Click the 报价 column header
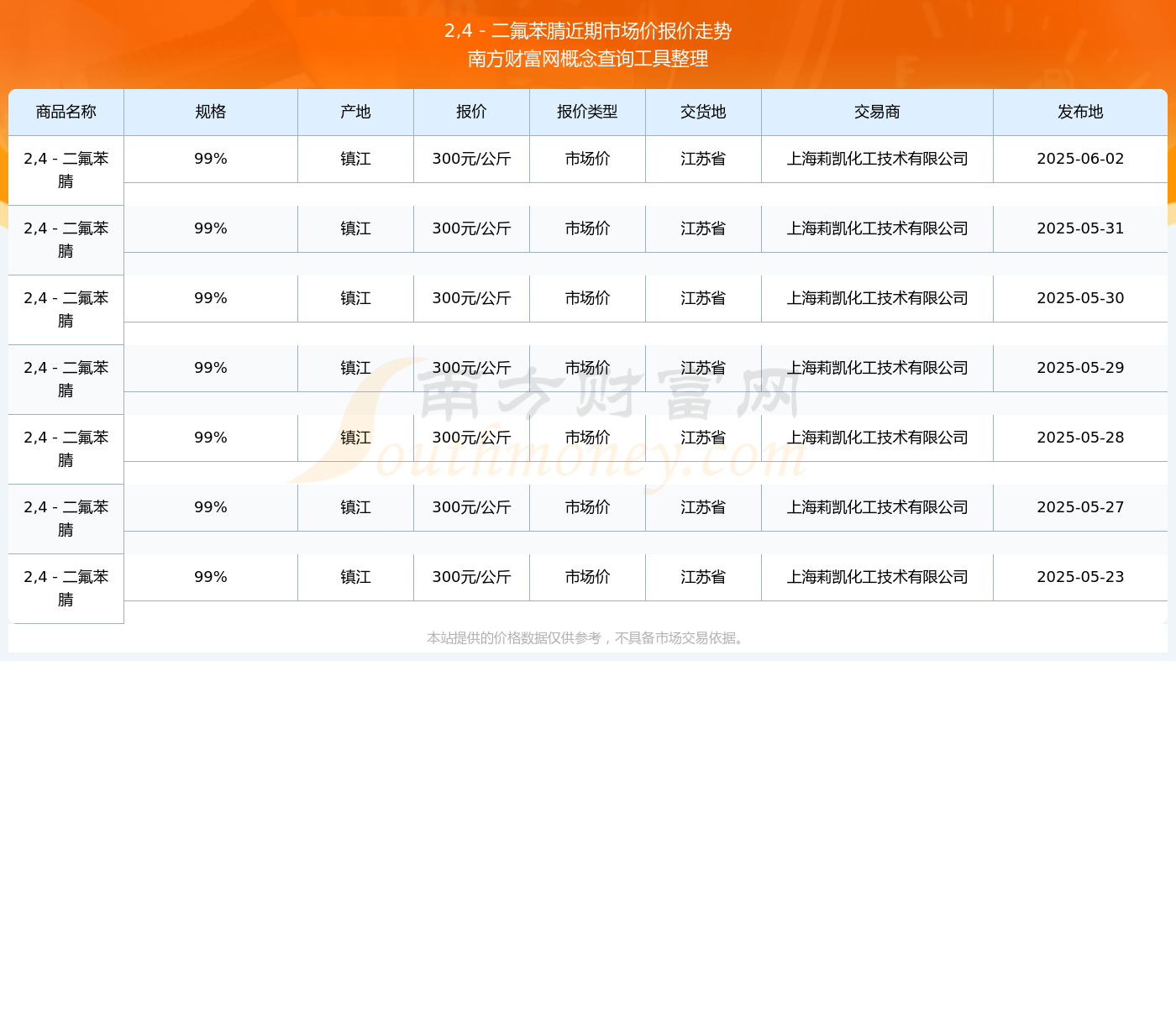 point(471,112)
